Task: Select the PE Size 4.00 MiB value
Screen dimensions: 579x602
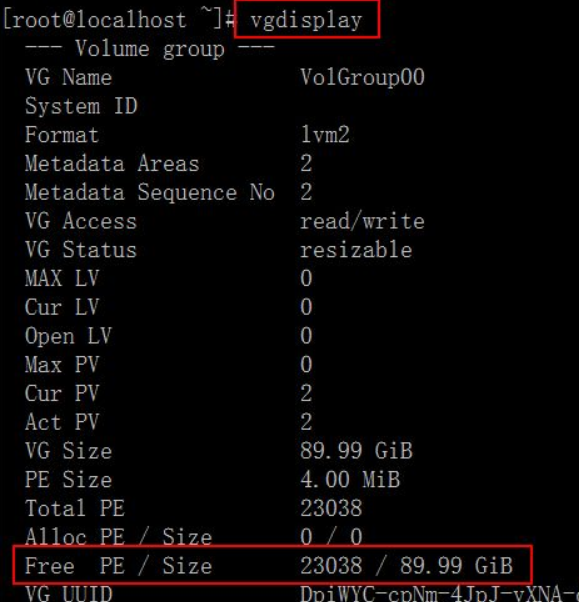Action: pos(350,480)
